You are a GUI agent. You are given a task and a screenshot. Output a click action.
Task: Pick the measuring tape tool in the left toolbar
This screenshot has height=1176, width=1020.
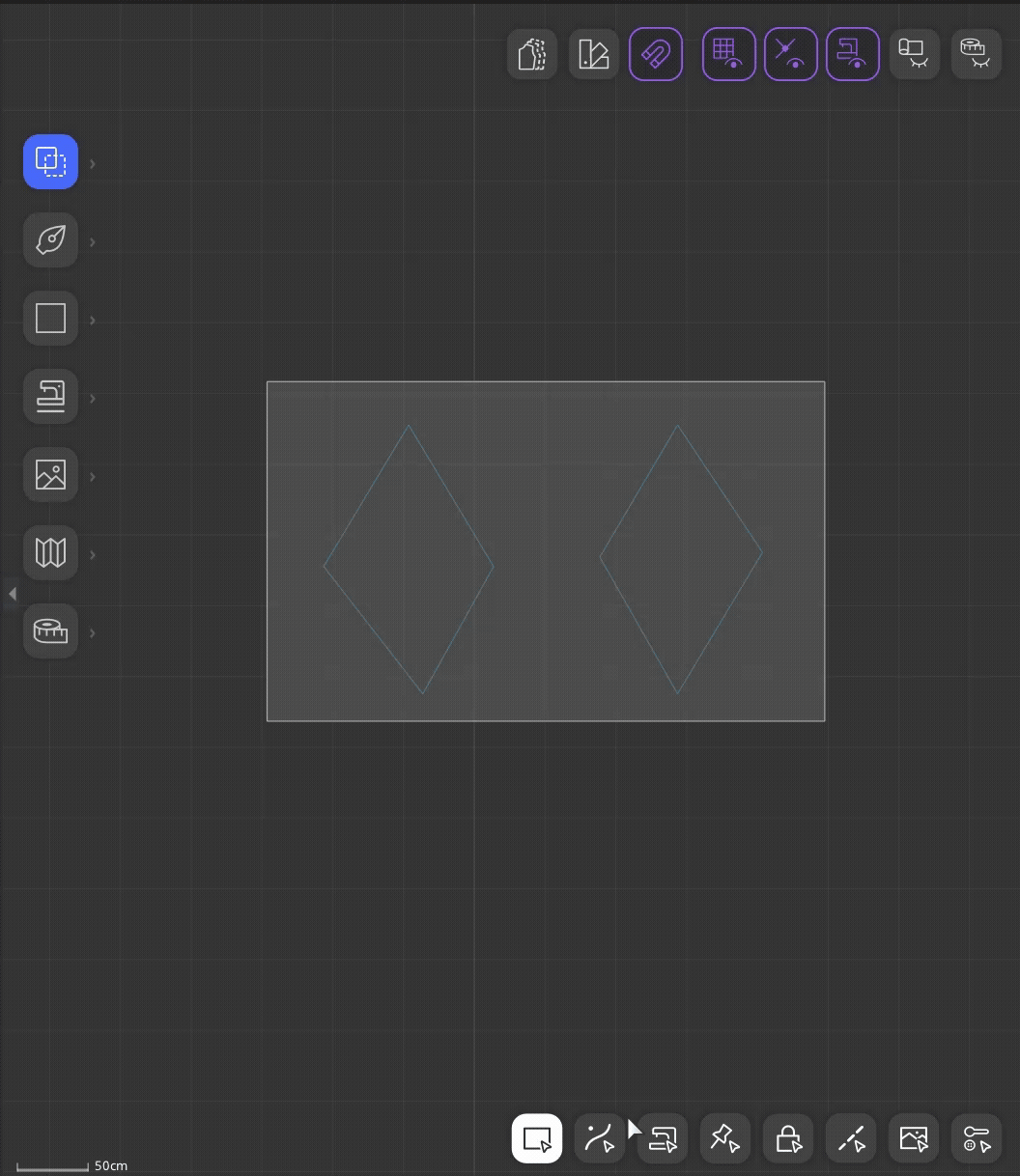(x=50, y=630)
